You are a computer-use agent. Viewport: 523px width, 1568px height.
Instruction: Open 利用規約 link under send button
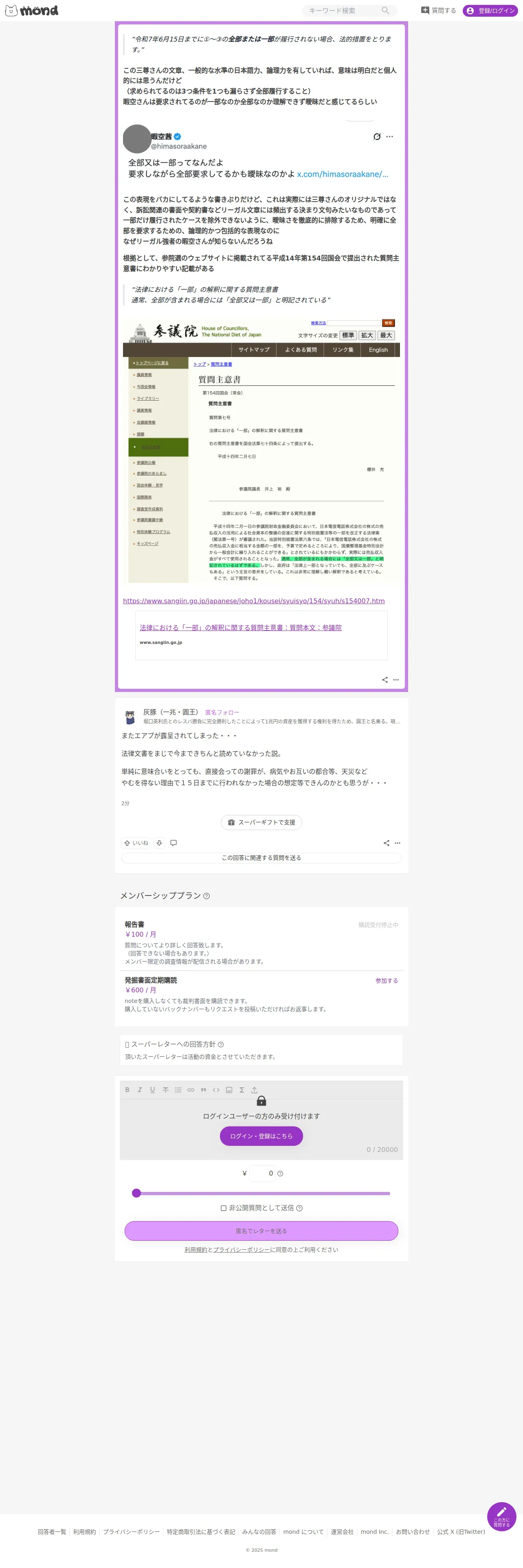(x=196, y=1250)
